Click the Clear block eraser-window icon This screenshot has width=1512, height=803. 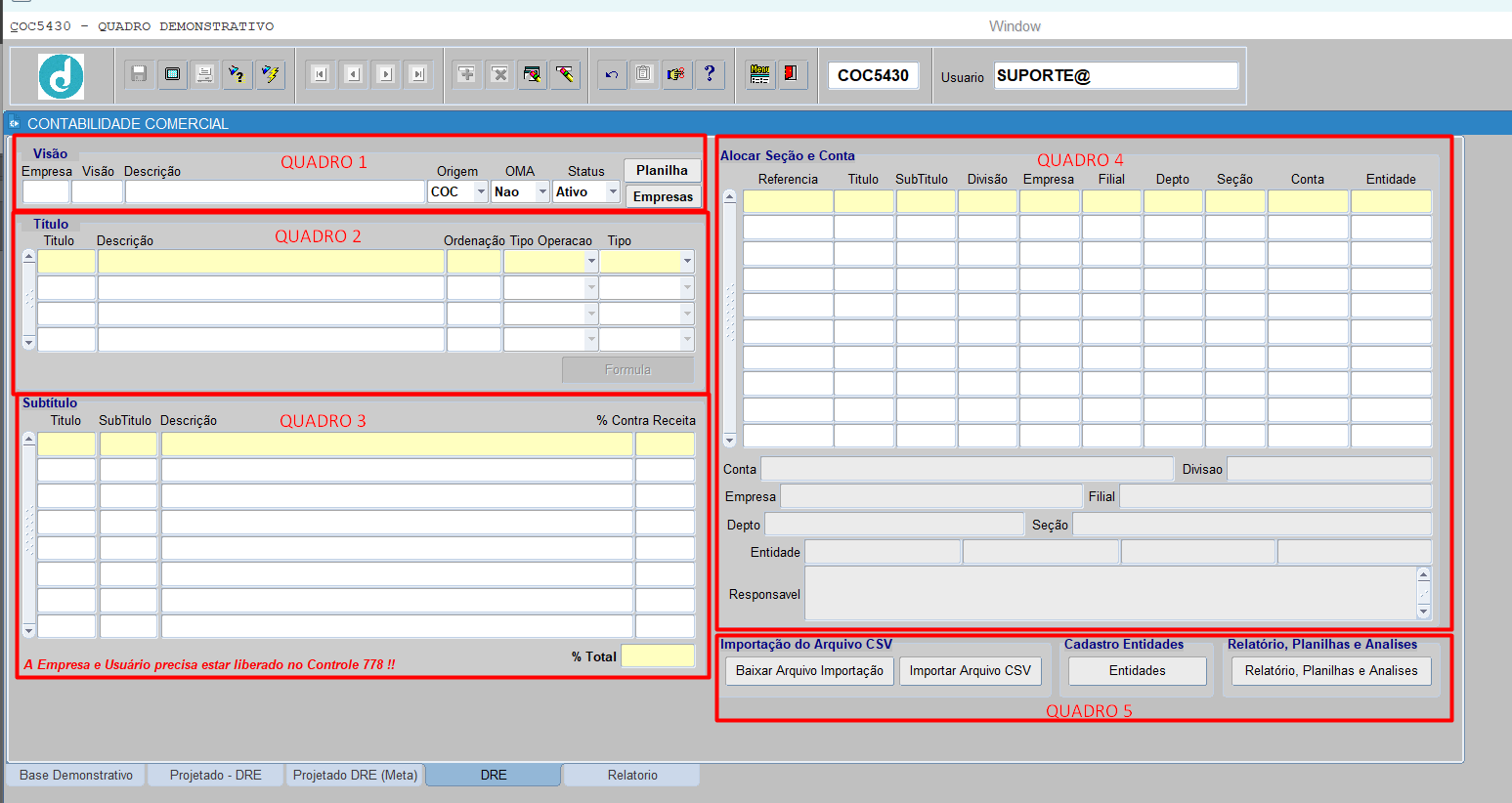click(x=533, y=74)
